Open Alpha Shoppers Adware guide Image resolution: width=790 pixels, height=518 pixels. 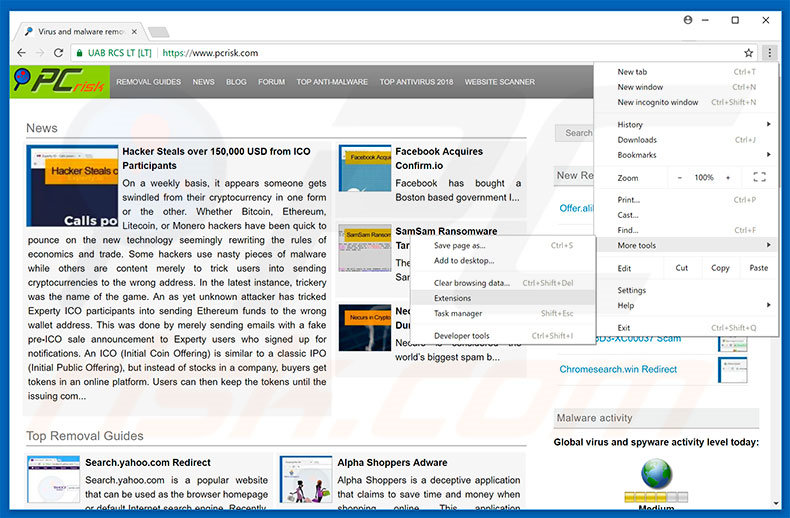pyautogui.click(x=392, y=462)
